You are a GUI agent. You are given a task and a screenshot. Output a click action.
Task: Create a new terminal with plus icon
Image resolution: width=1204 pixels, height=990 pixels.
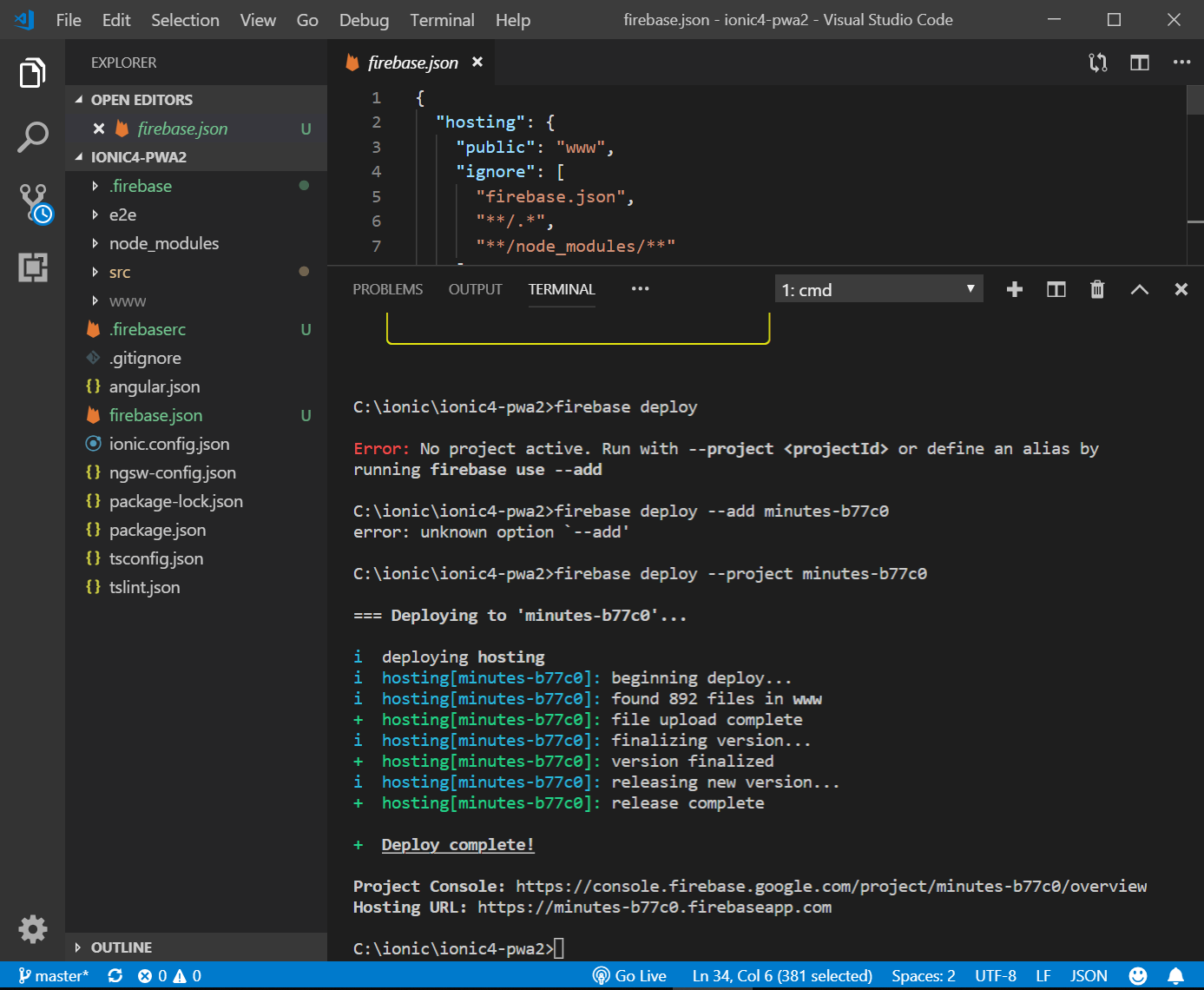pos(1014,290)
